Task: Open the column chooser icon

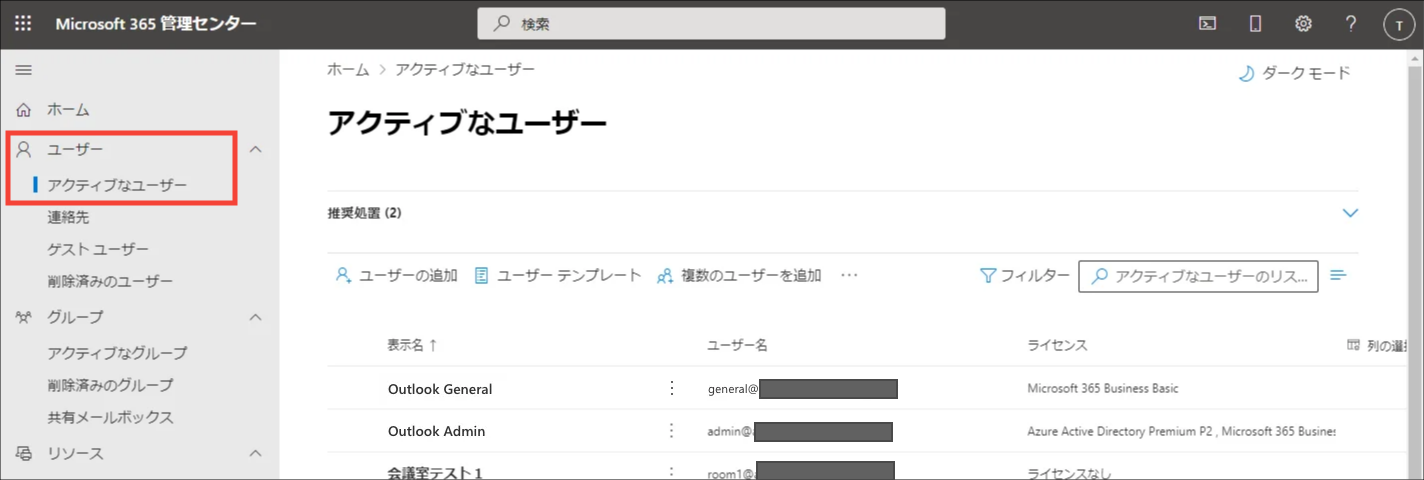Action: pyautogui.click(x=1354, y=345)
